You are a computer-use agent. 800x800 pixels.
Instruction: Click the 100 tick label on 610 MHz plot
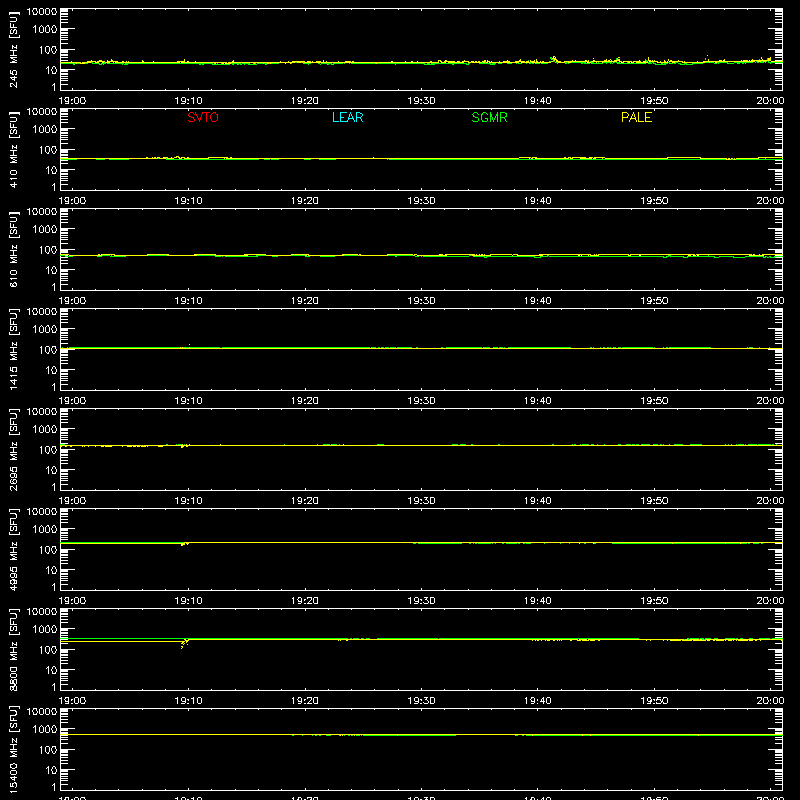48,250
